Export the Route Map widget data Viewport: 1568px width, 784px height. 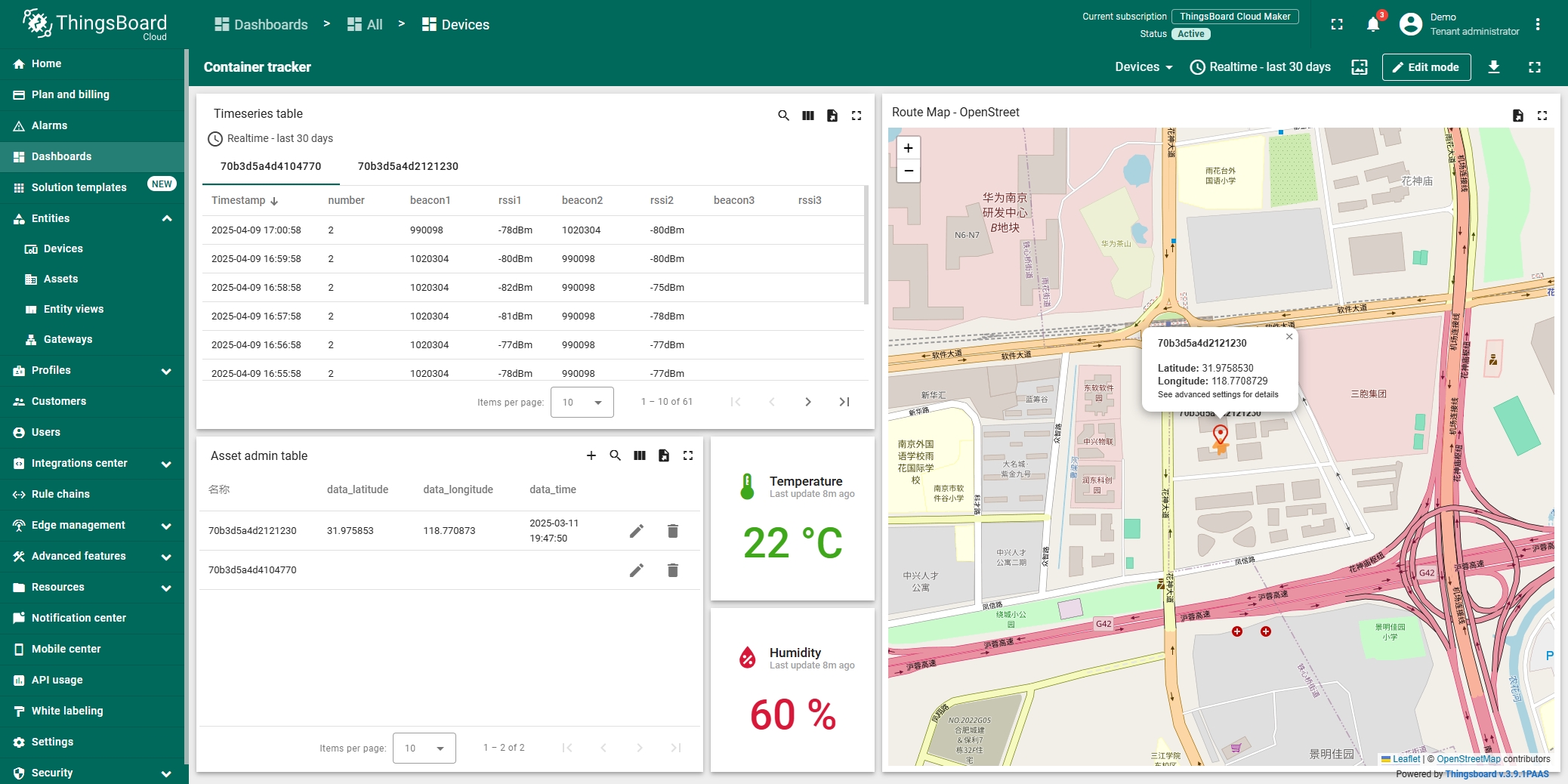coord(1518,116)
